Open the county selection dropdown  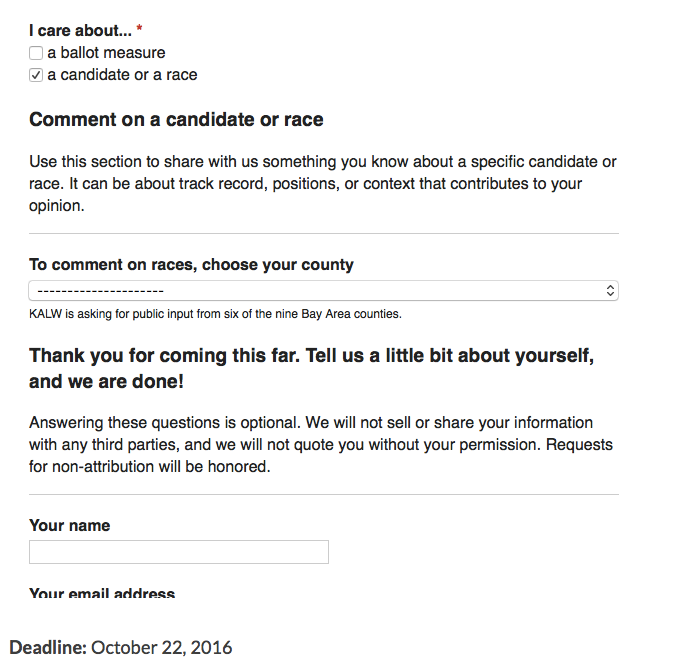(323, 291)
